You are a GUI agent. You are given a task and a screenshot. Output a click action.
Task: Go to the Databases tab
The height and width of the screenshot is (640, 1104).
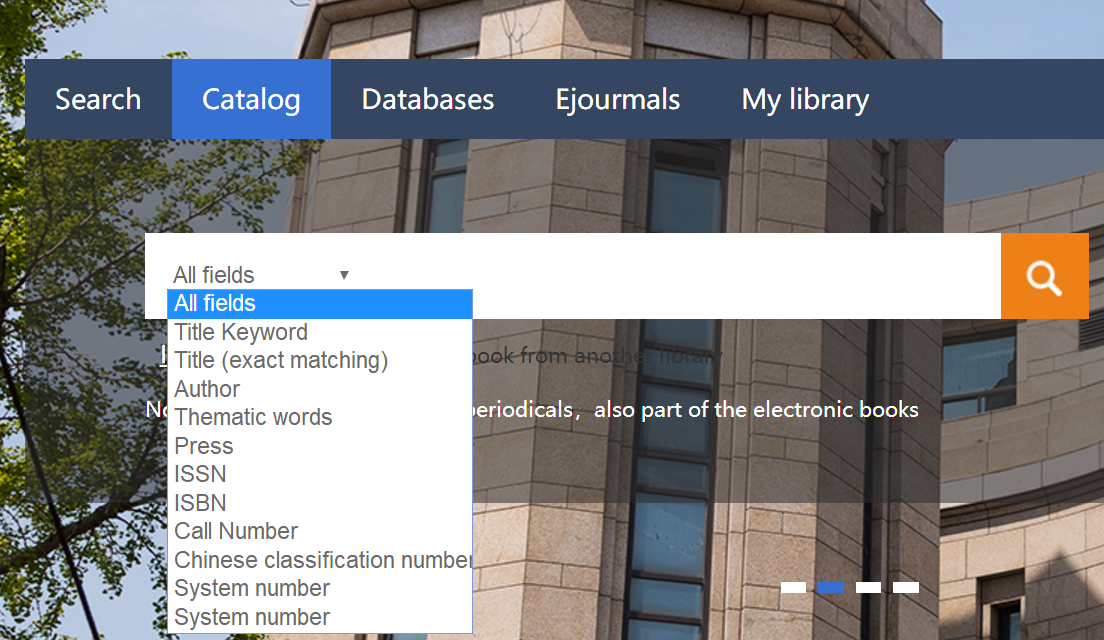pos(428,99)
